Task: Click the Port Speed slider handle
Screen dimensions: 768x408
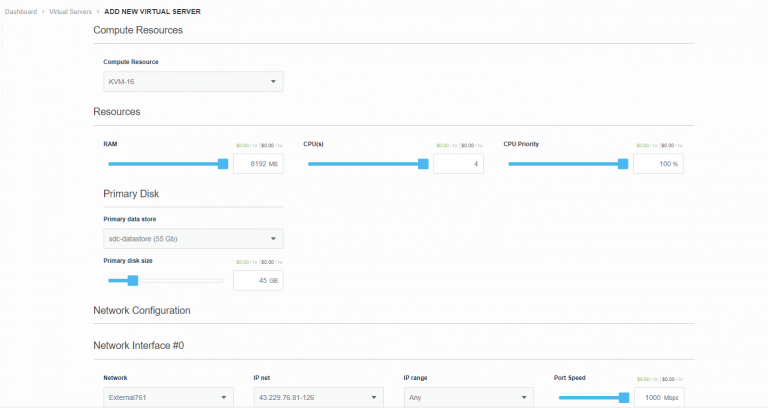Action: coord(624,398)
